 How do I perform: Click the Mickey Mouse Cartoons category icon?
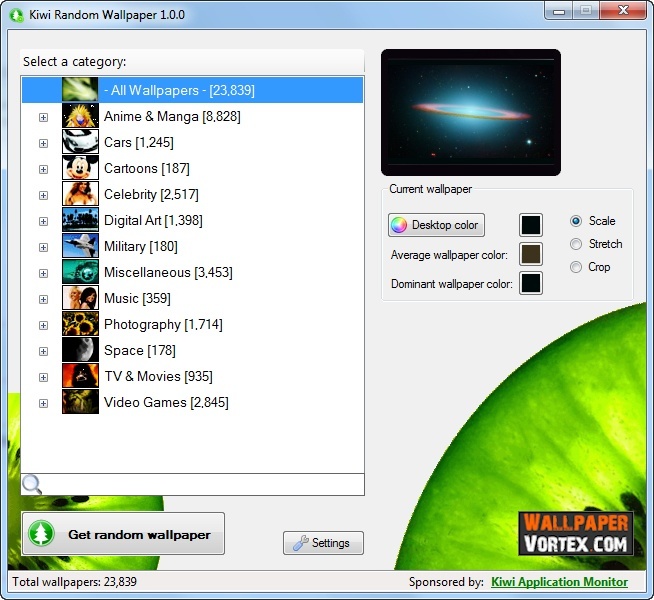[80, 168]
